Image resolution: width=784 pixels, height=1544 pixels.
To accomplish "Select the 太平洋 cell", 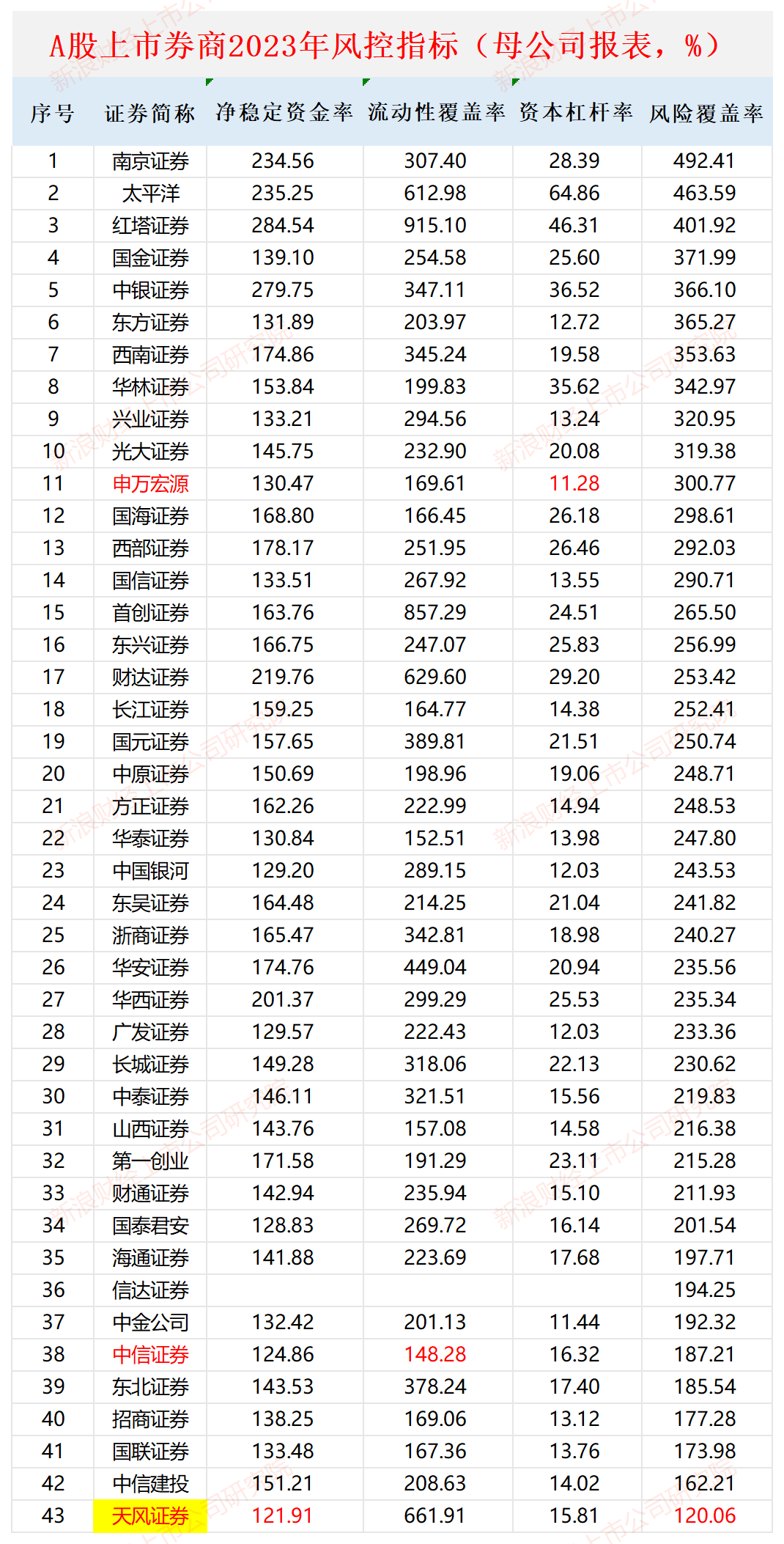I will click(150, 194).
